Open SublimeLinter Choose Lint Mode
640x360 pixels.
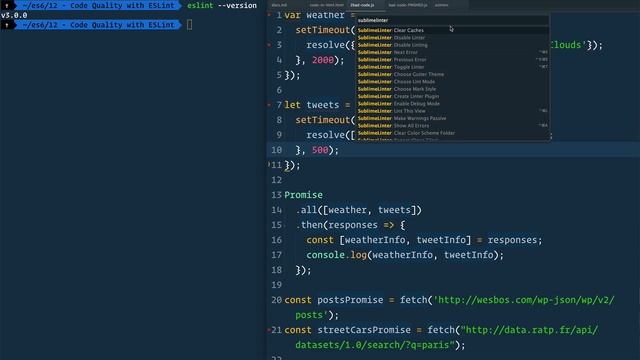click(x=452, y=82)
